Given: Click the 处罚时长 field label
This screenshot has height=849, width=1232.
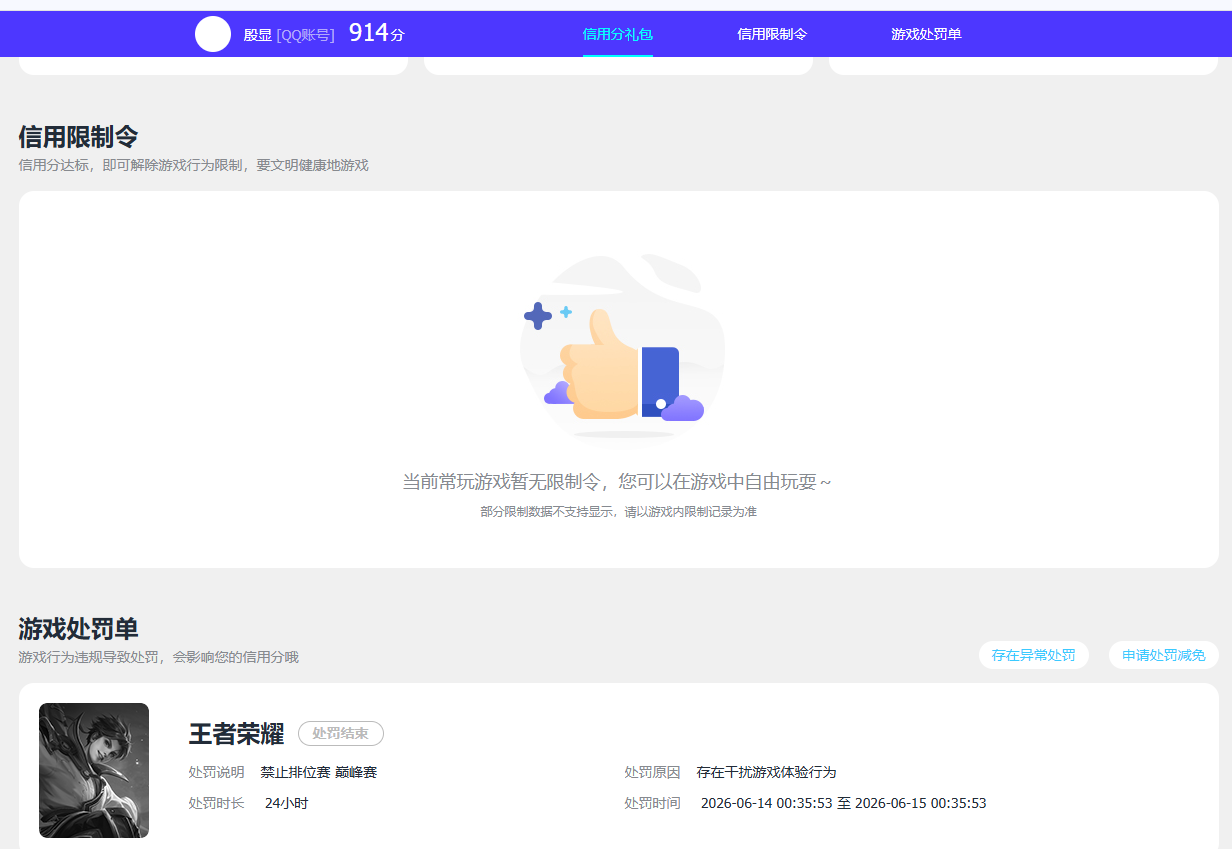Looking at the screenshot, I should pos(216,803).
